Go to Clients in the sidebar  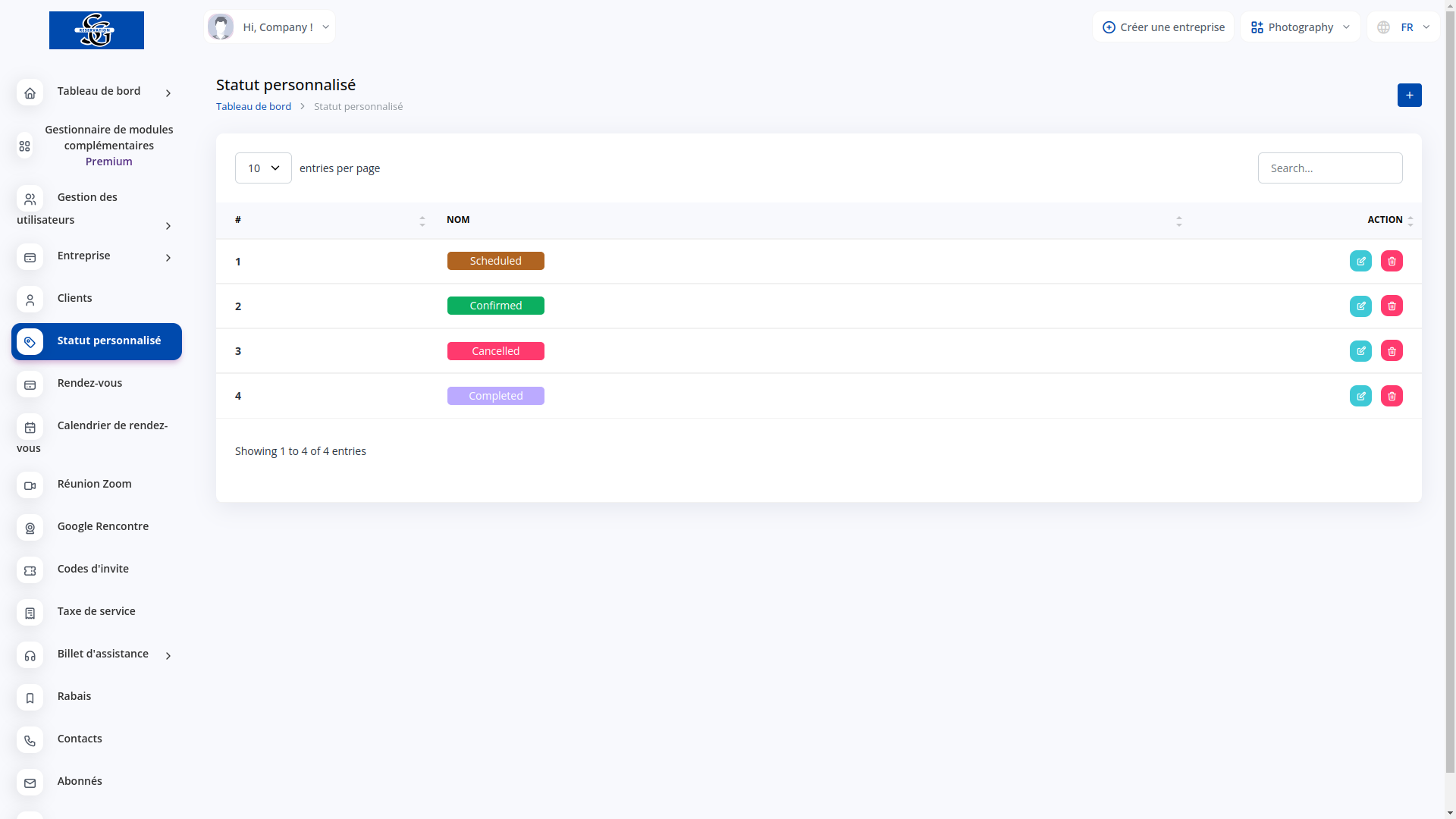click(74, 298)
